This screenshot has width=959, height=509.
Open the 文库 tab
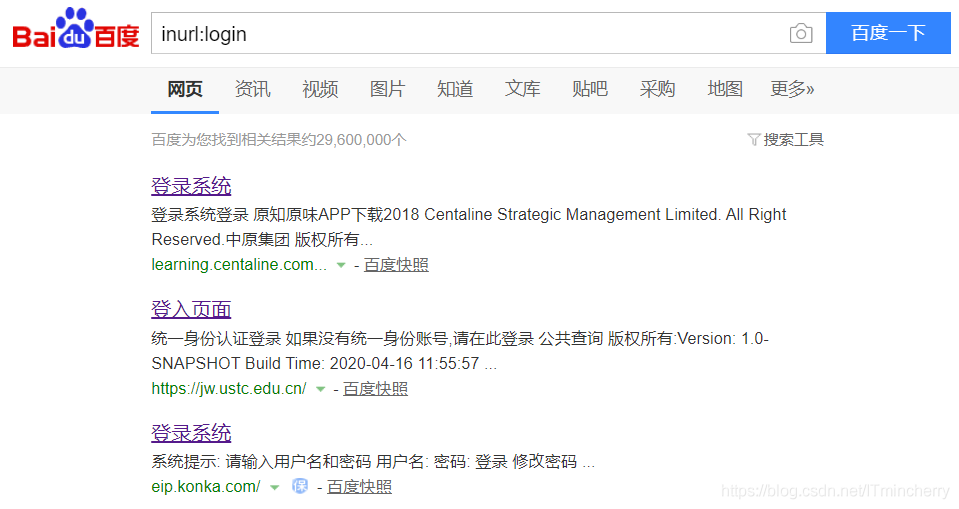(522, 89)
